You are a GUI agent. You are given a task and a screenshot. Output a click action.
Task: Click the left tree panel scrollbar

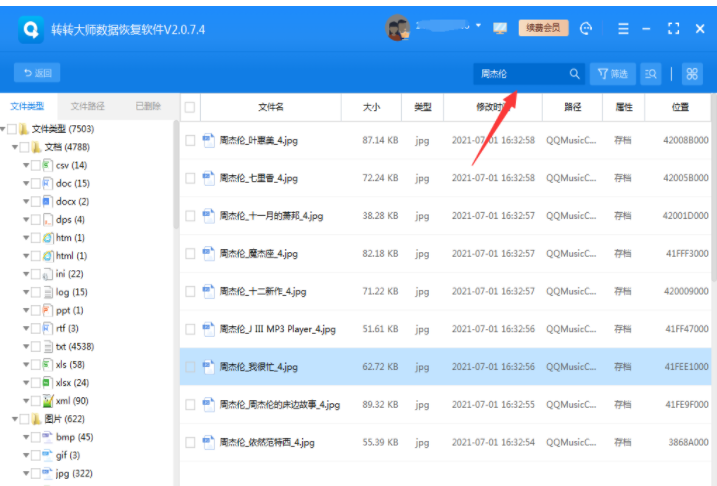coord(176,174)
